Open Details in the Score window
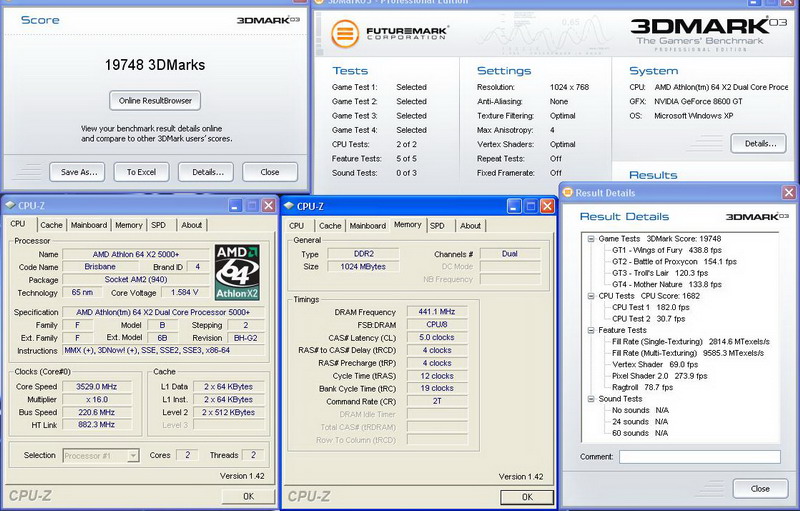The height and width of the screenshot is (511, 800). point(206,172)
